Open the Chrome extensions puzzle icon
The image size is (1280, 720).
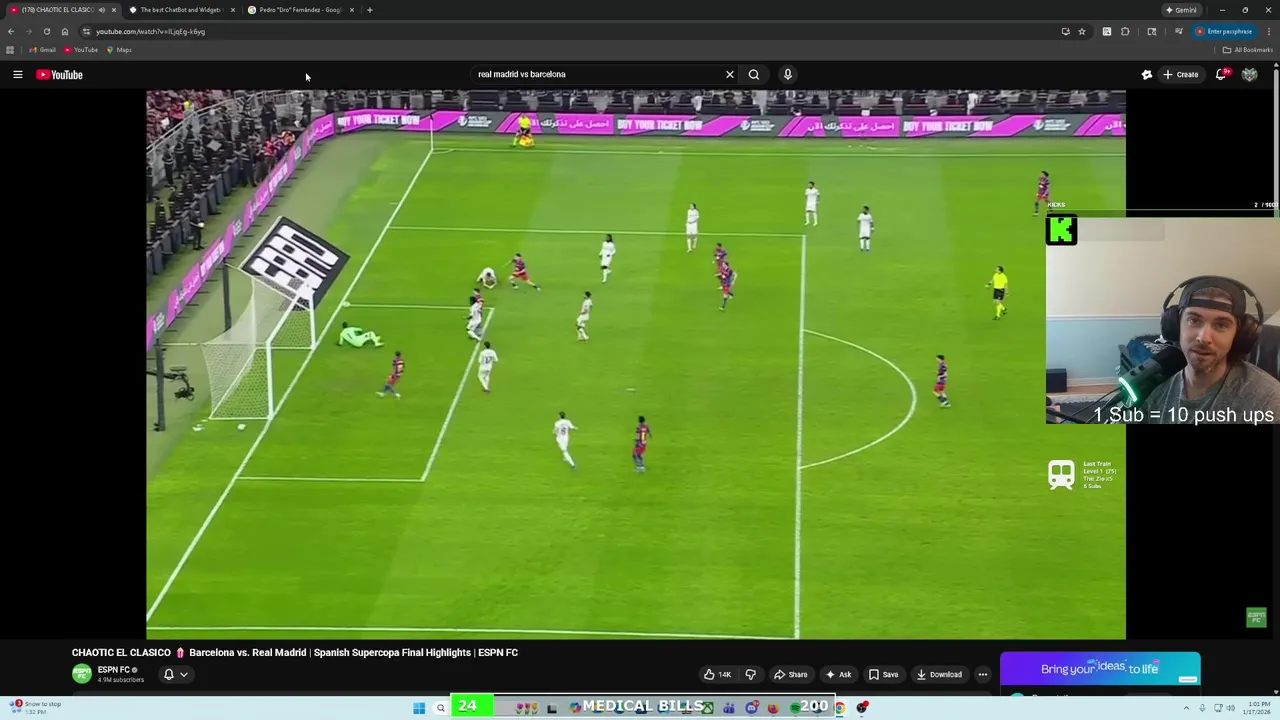[1125, 31]
